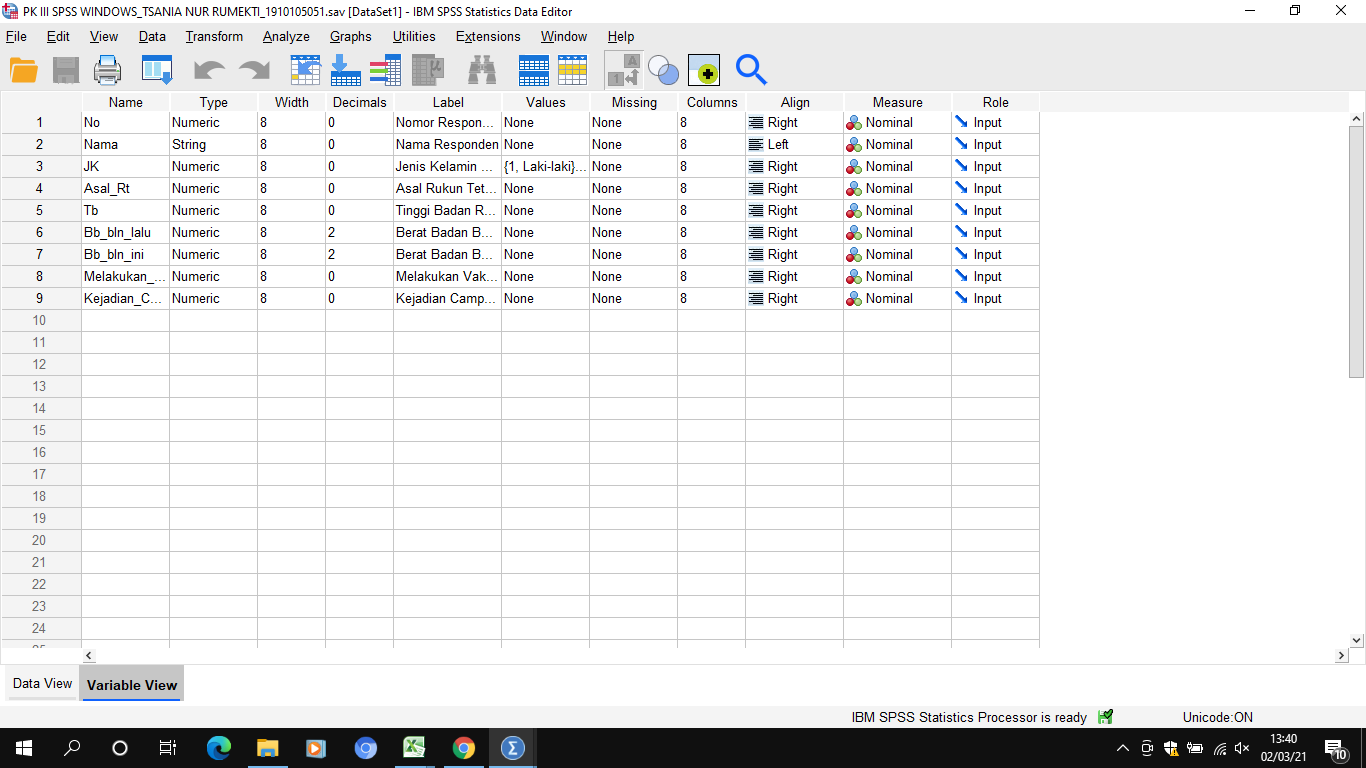Viewport: 1366px width, 768px height.
Task: Select the Missing column header
Action: [x=634, y=102]
